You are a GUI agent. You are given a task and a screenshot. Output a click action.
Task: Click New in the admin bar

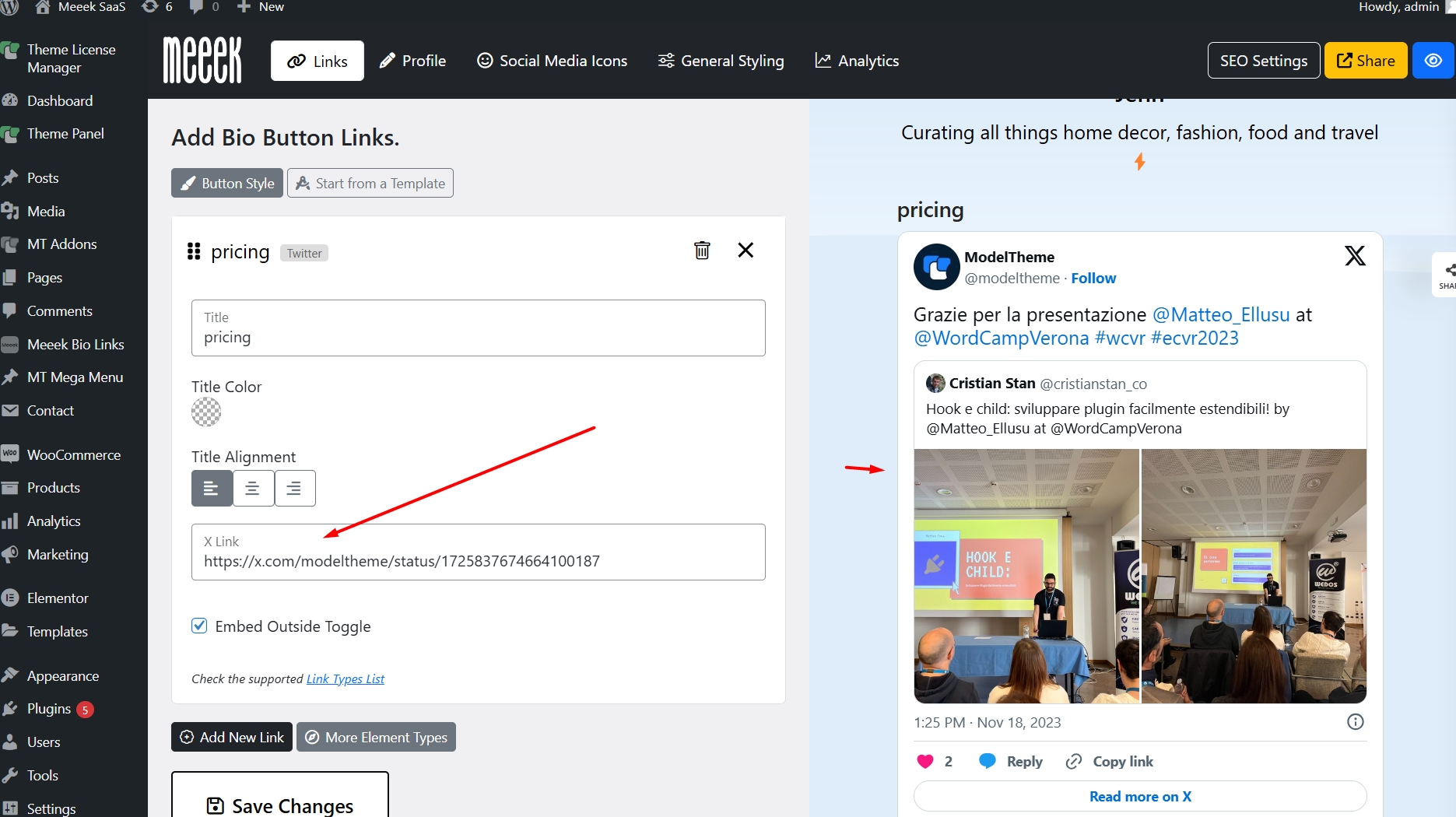(x=261, y=7)
